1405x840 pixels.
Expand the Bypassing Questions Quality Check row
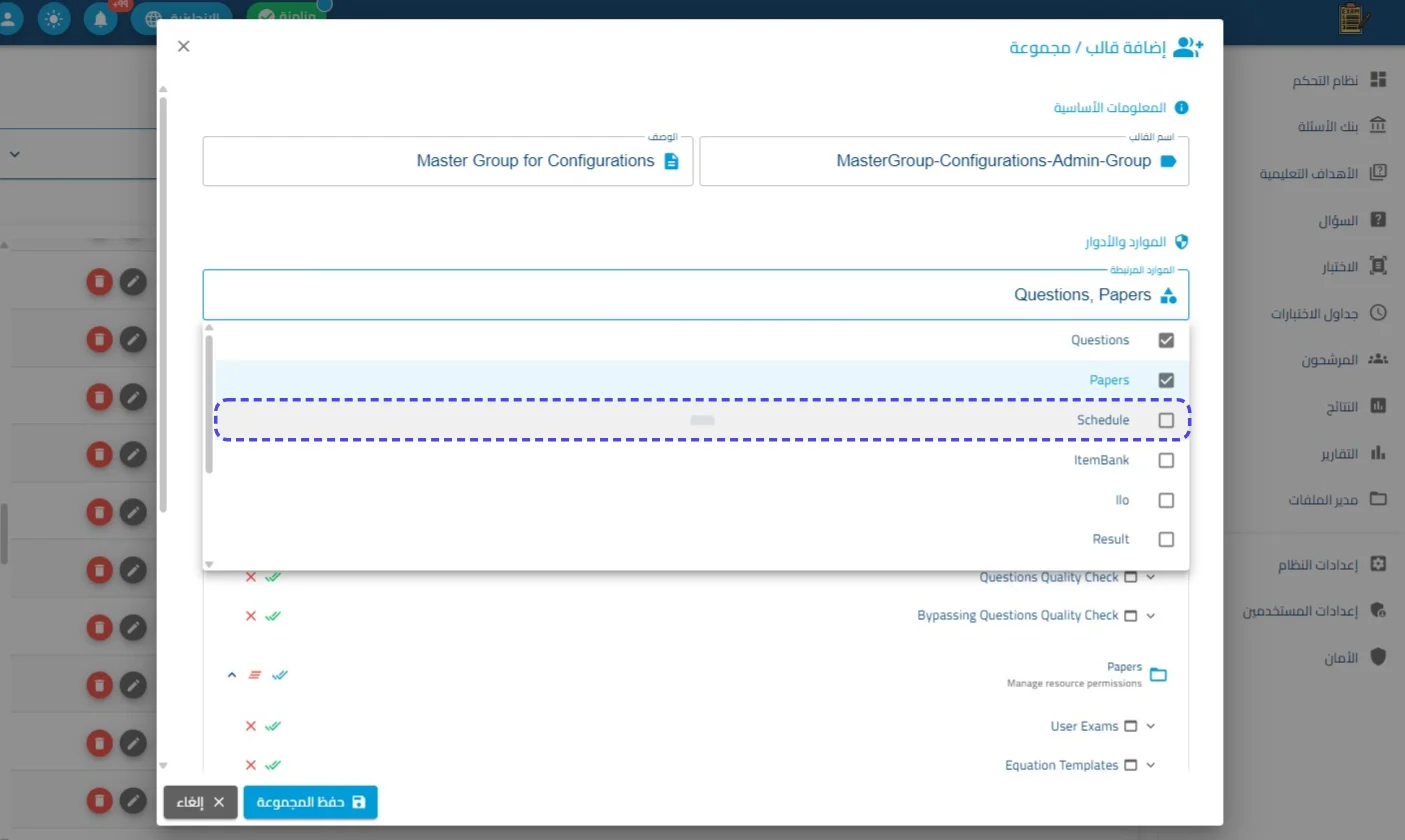click(x=1150, y=615)
